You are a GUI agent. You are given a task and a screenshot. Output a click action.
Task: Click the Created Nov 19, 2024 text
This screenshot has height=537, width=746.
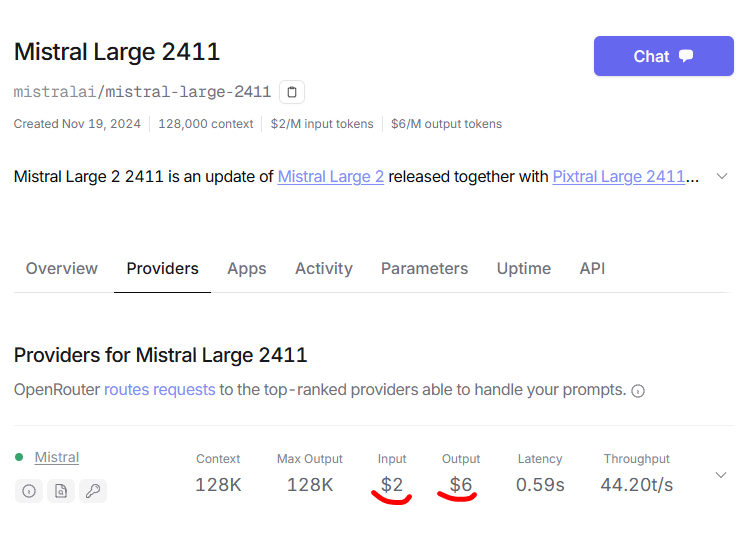tap(77, 124)
